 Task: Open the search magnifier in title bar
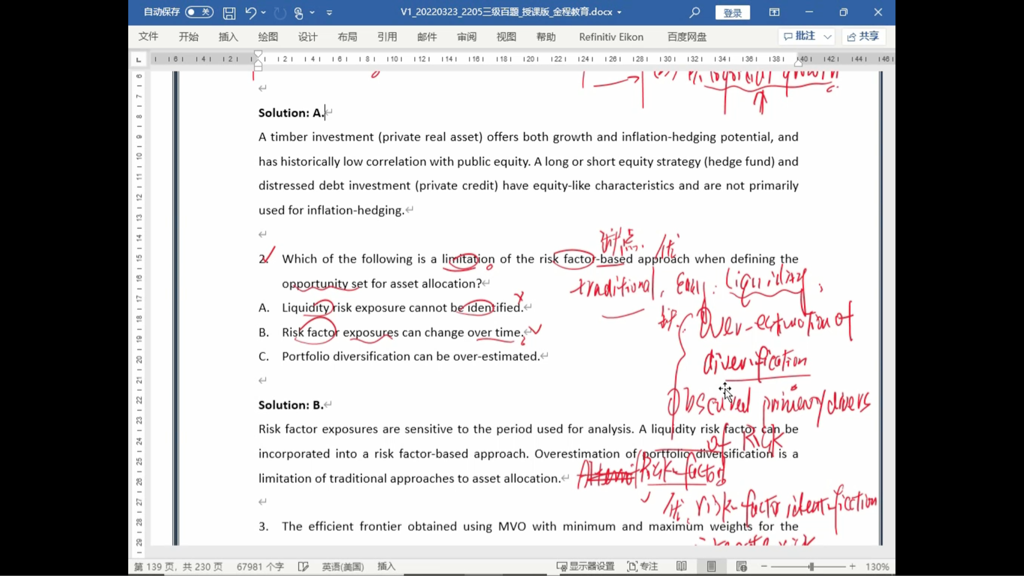pyautogui.click(x=695, y=13)
